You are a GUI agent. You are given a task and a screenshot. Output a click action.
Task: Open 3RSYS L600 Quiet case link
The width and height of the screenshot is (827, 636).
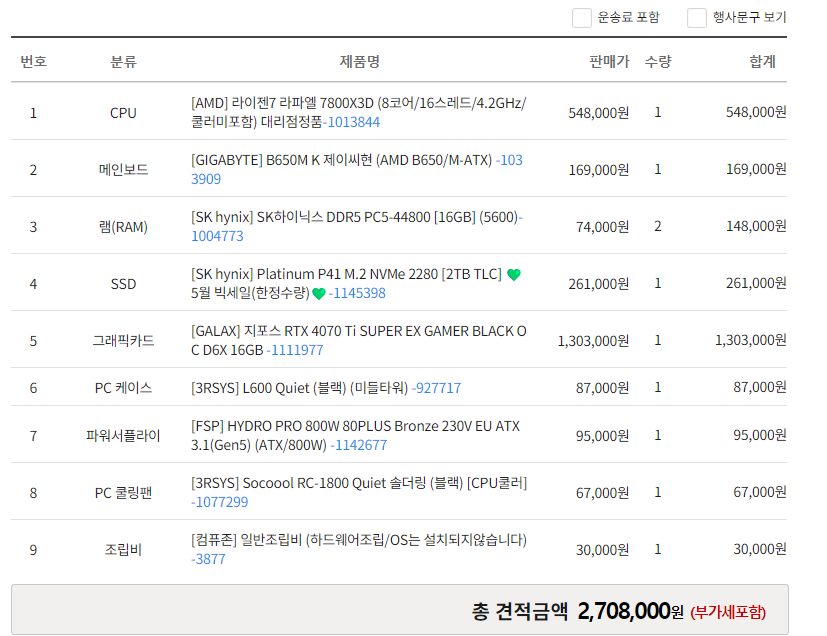(x=326, y=388)
